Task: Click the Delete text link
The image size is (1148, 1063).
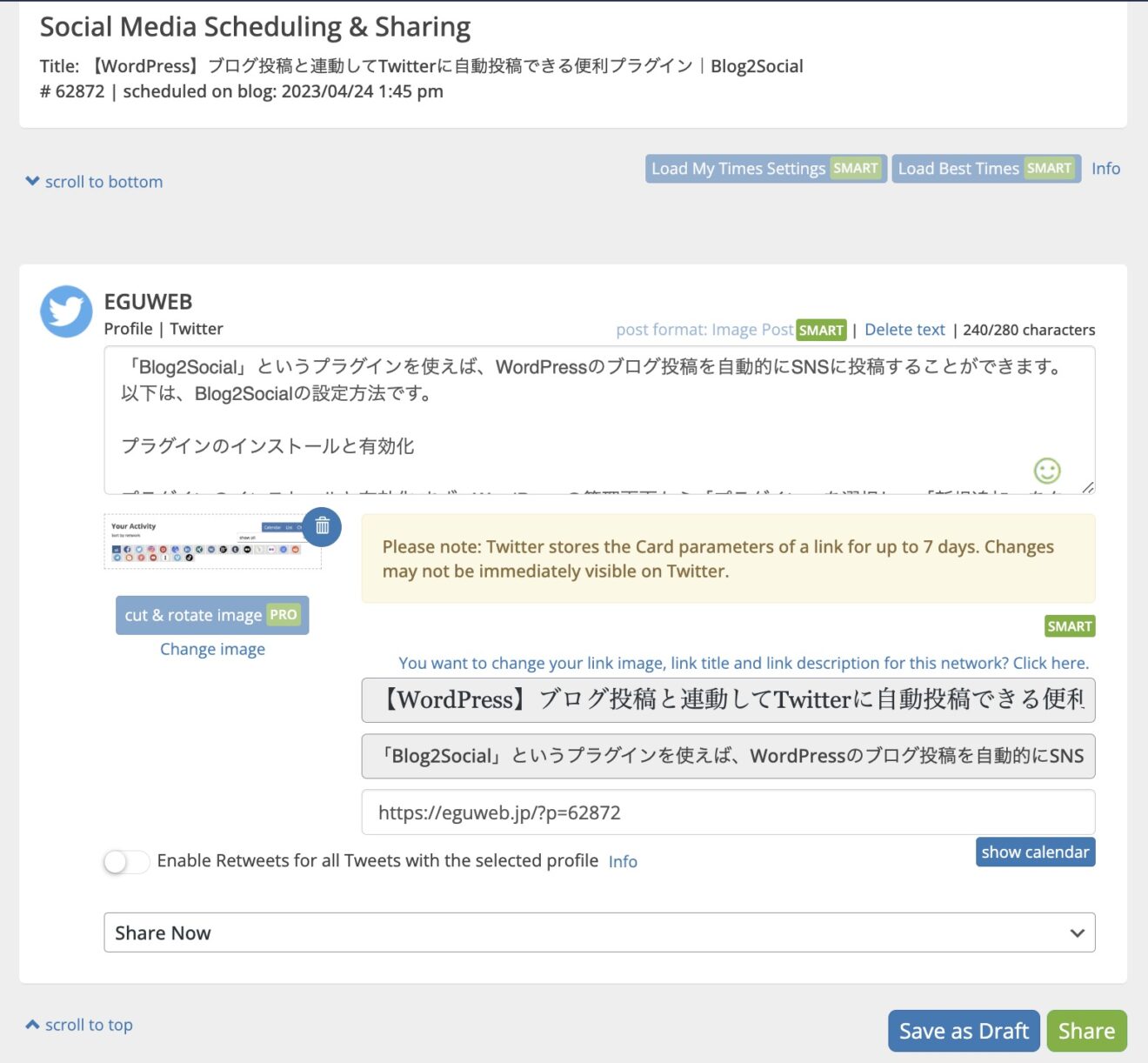Action: point(904,330)
